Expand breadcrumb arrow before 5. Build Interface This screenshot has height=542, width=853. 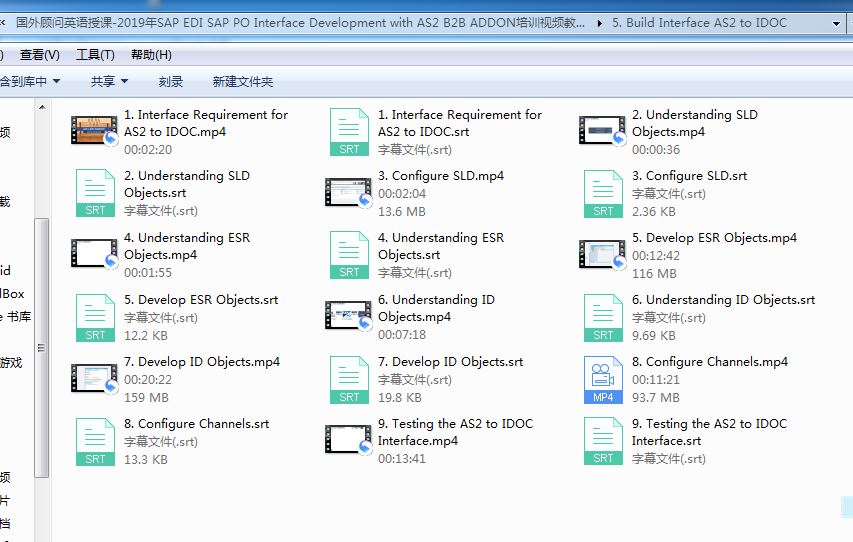599,23
